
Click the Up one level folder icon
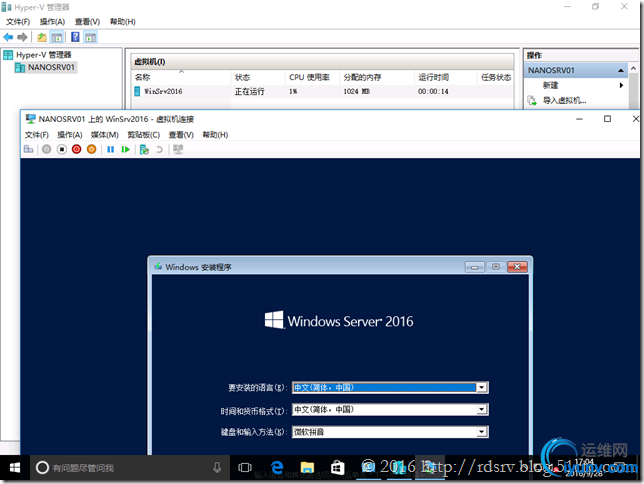(41, 37)
